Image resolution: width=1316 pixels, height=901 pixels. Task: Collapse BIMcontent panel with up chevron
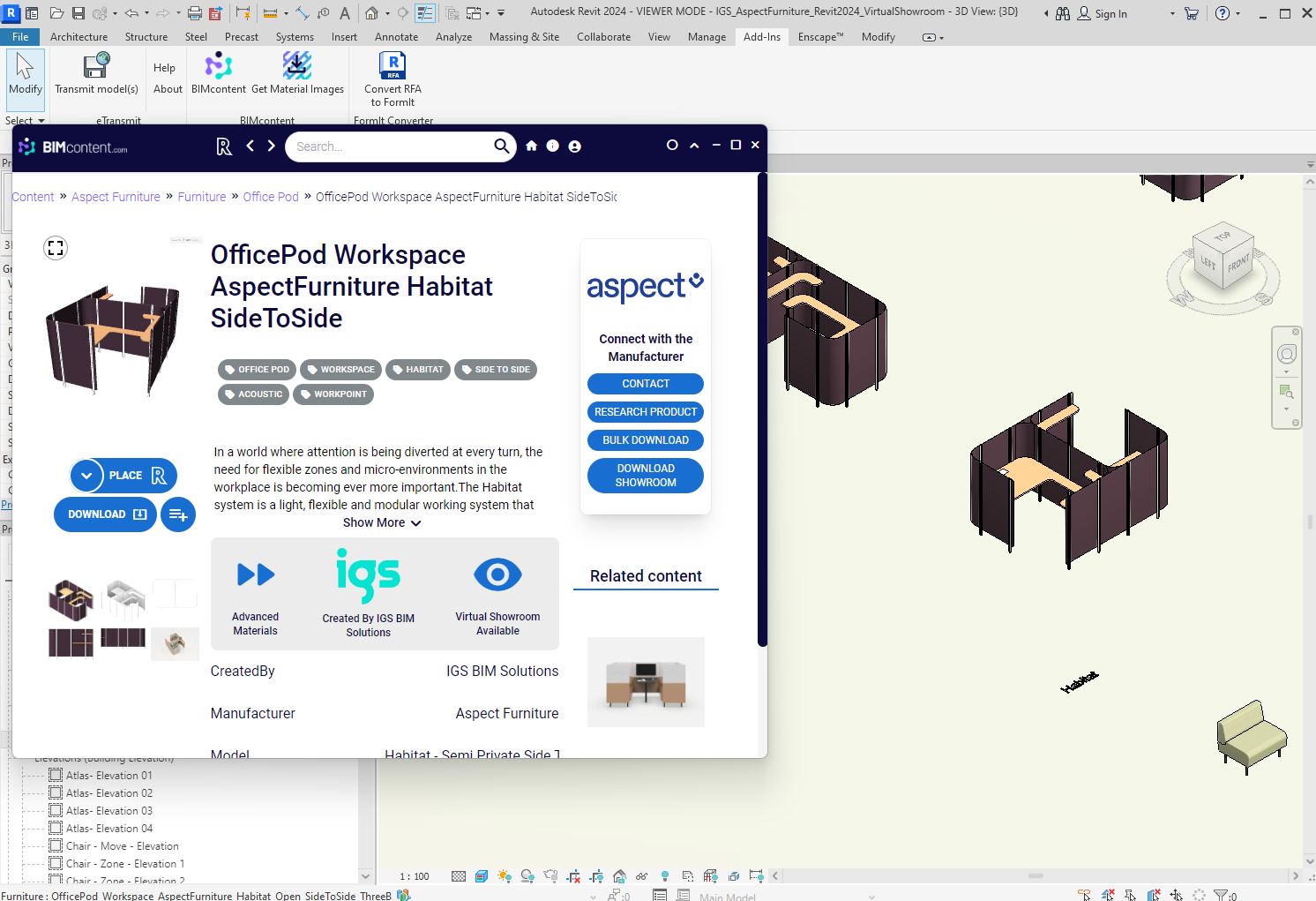click(x=694, y=146)
